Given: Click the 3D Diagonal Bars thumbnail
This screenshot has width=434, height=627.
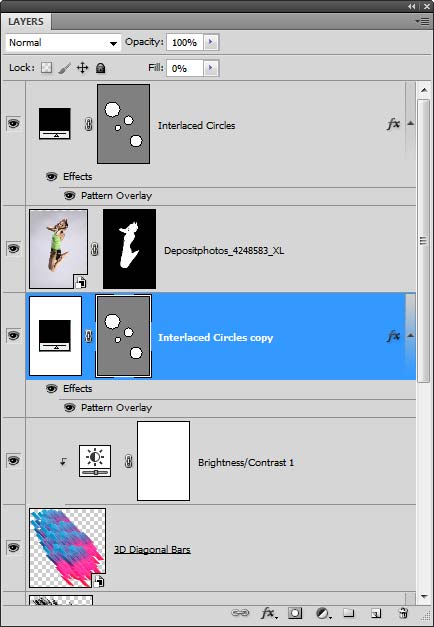Looking at the screenshot, I should [x=68, y=547].
